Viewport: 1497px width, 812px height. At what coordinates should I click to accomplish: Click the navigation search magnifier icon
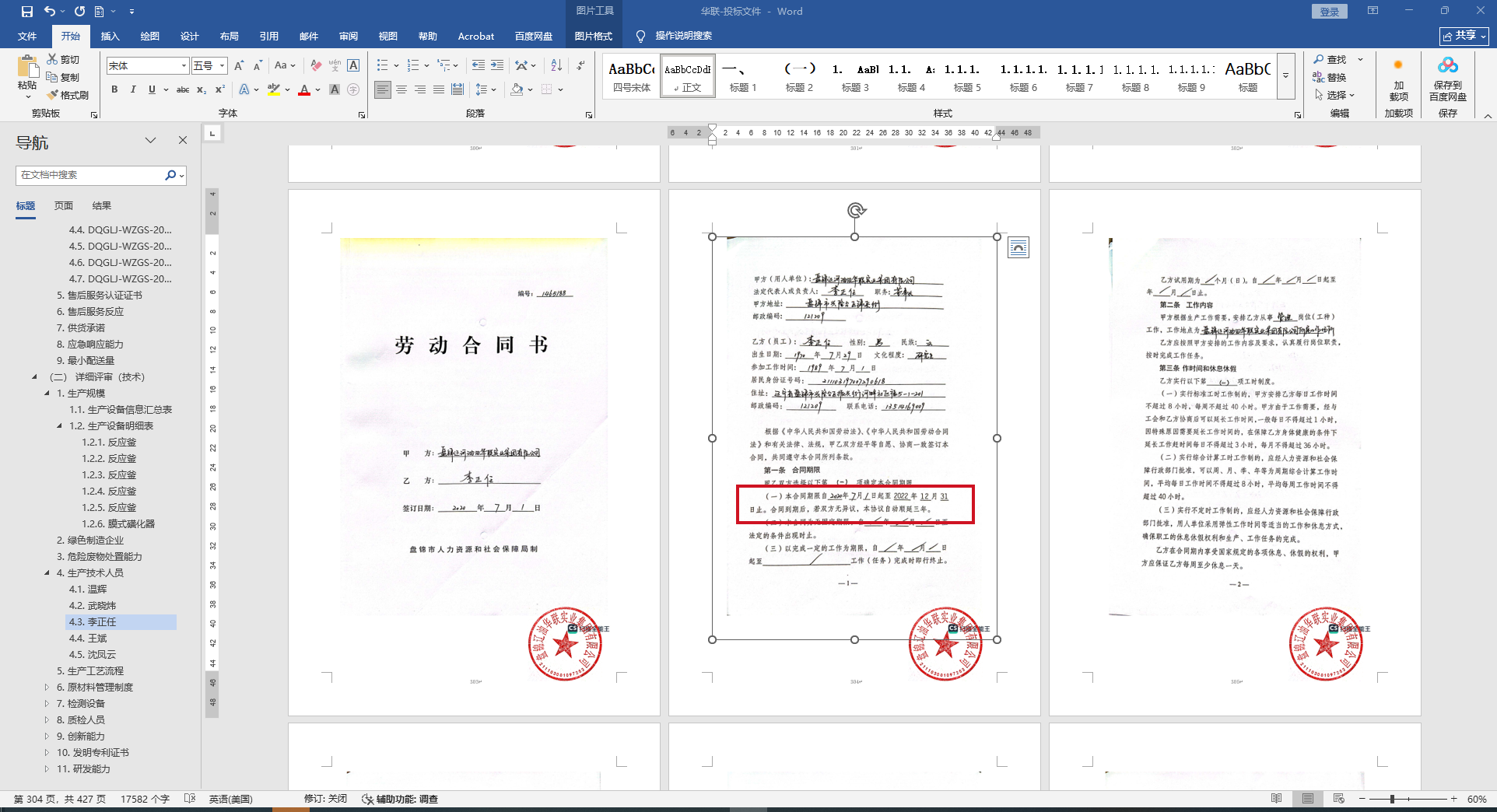170,175
